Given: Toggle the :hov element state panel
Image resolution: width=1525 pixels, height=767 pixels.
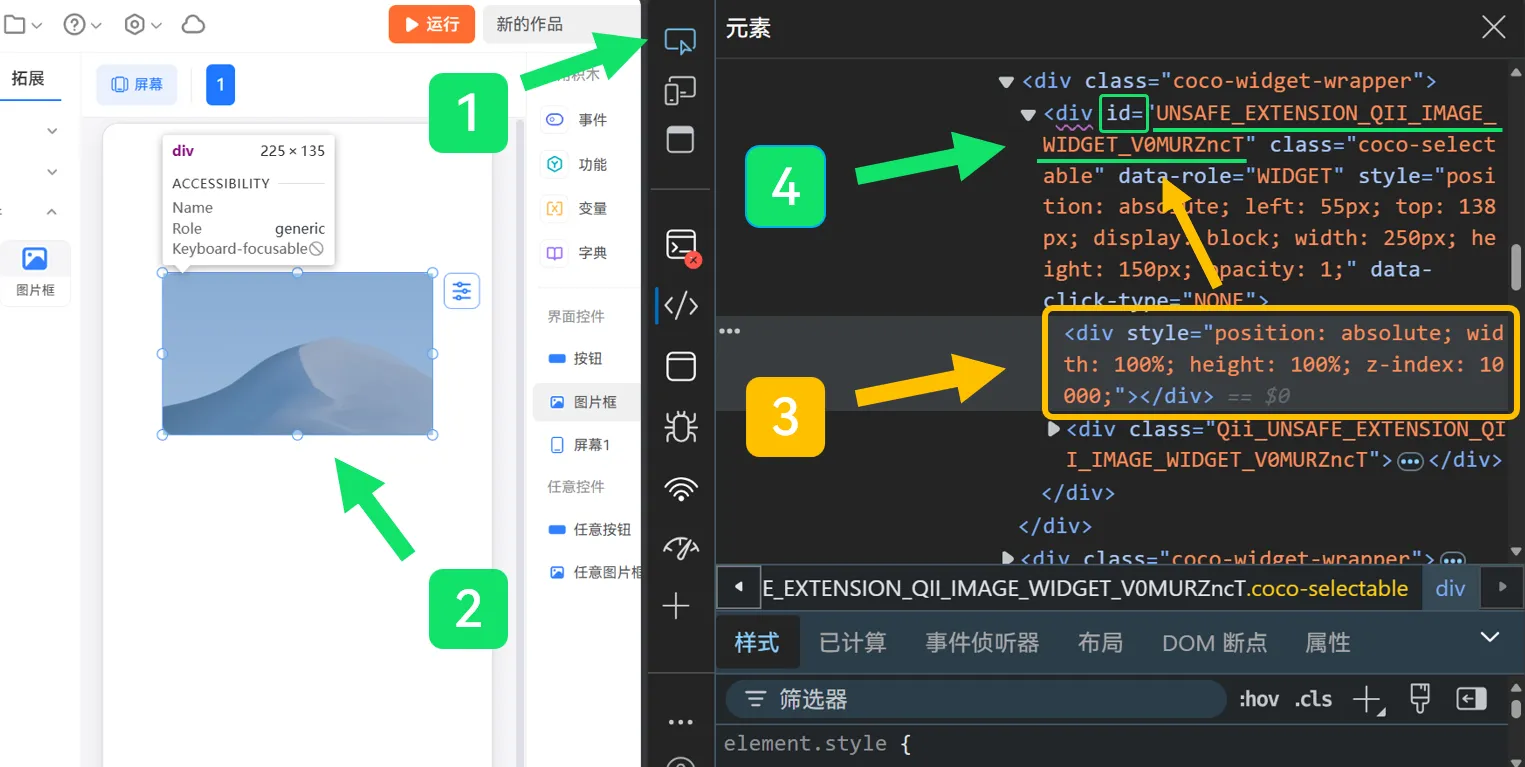Looking at the screenshot, I should (1259, 699).
